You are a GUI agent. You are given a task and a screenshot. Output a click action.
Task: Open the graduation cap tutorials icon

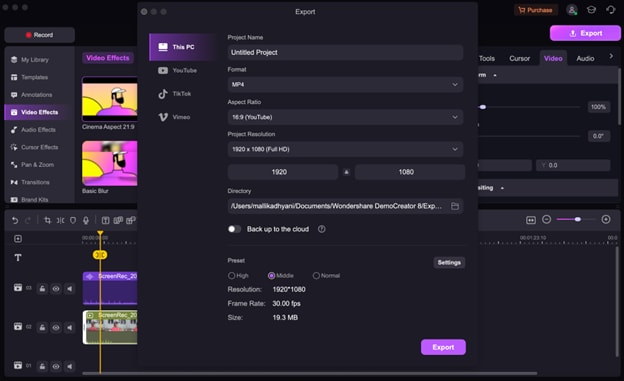[x=591, y=10]
